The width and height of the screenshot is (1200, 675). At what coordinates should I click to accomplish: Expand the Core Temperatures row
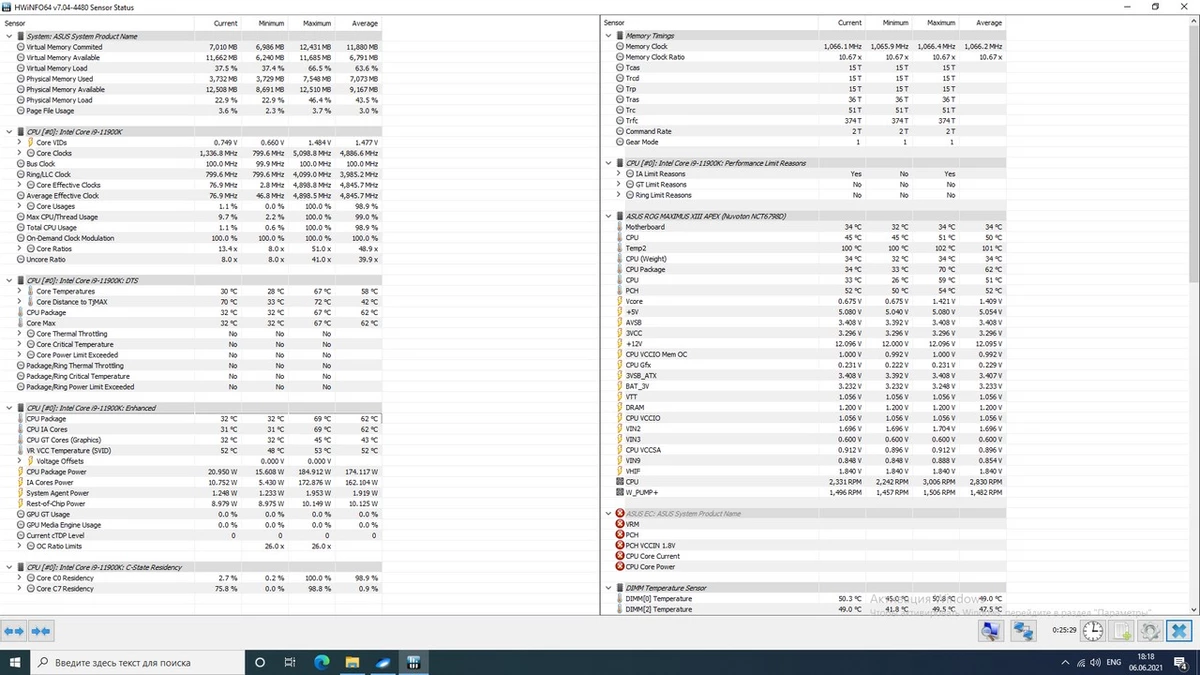point(19,291)
